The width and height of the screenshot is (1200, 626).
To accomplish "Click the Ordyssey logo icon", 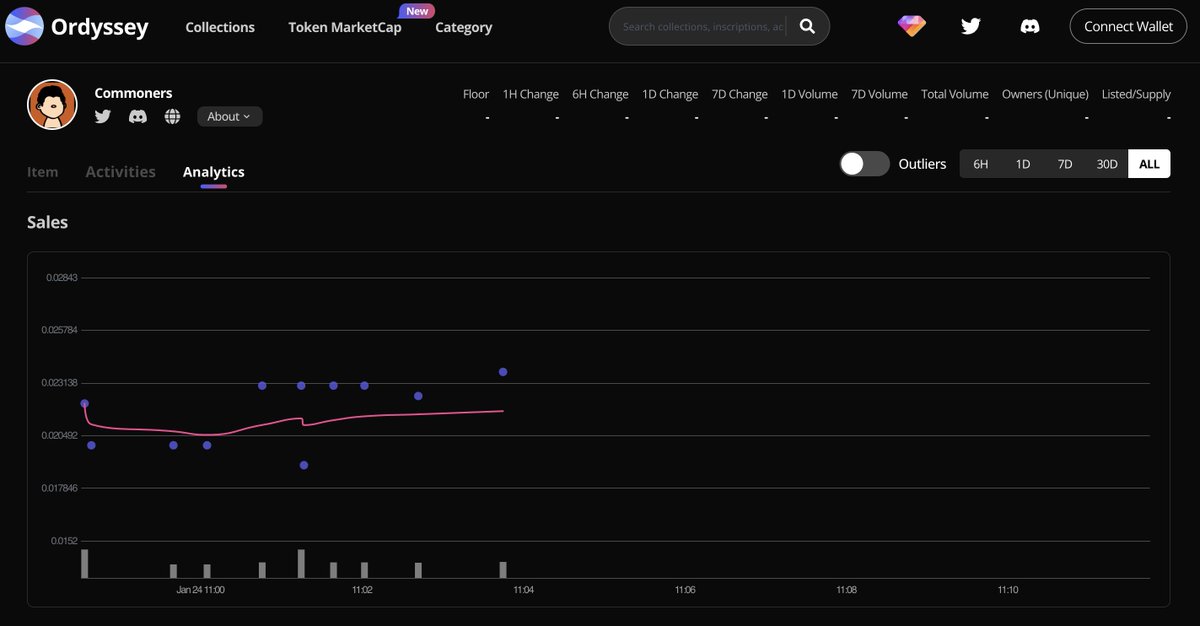I will tap(24, 27).
